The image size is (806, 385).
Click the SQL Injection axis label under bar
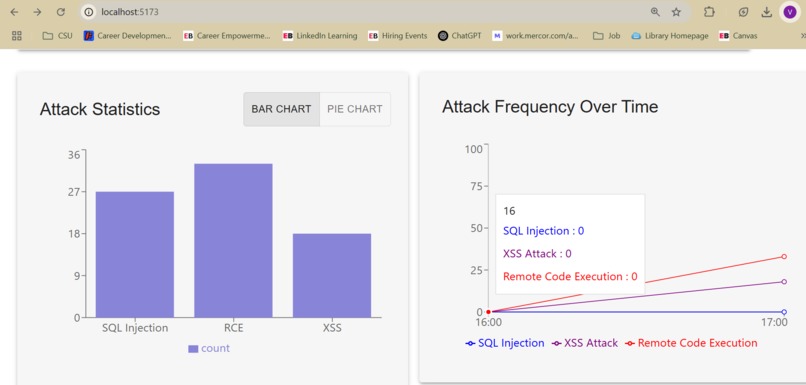(135, 328)
